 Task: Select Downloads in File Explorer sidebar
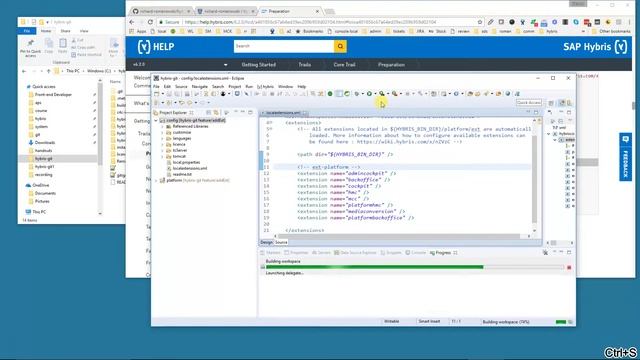click(x=44, y=142)
